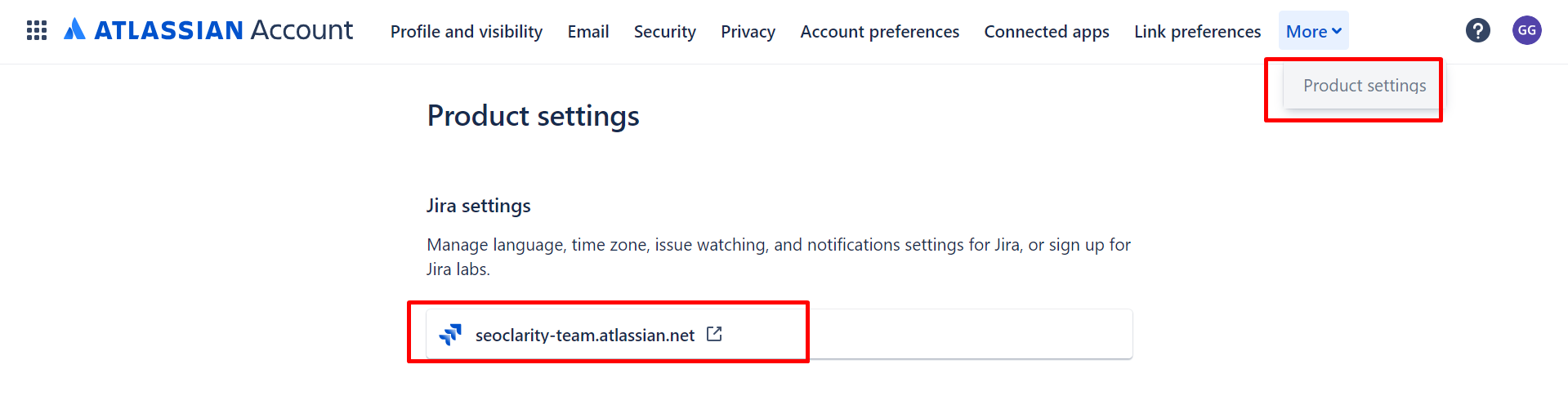
Task: View the Connected apps tab
Action: (x=1046, y=32)
